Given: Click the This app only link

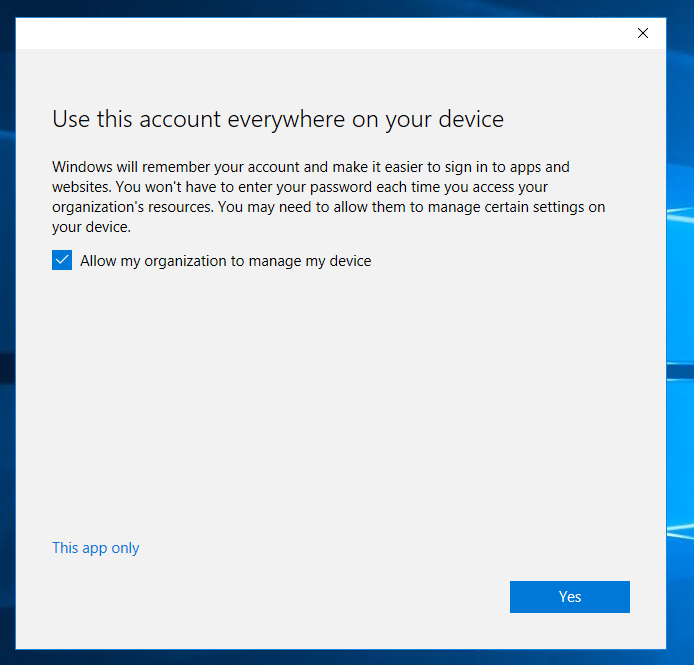Looking at the screenshot, I should point(96,548).
